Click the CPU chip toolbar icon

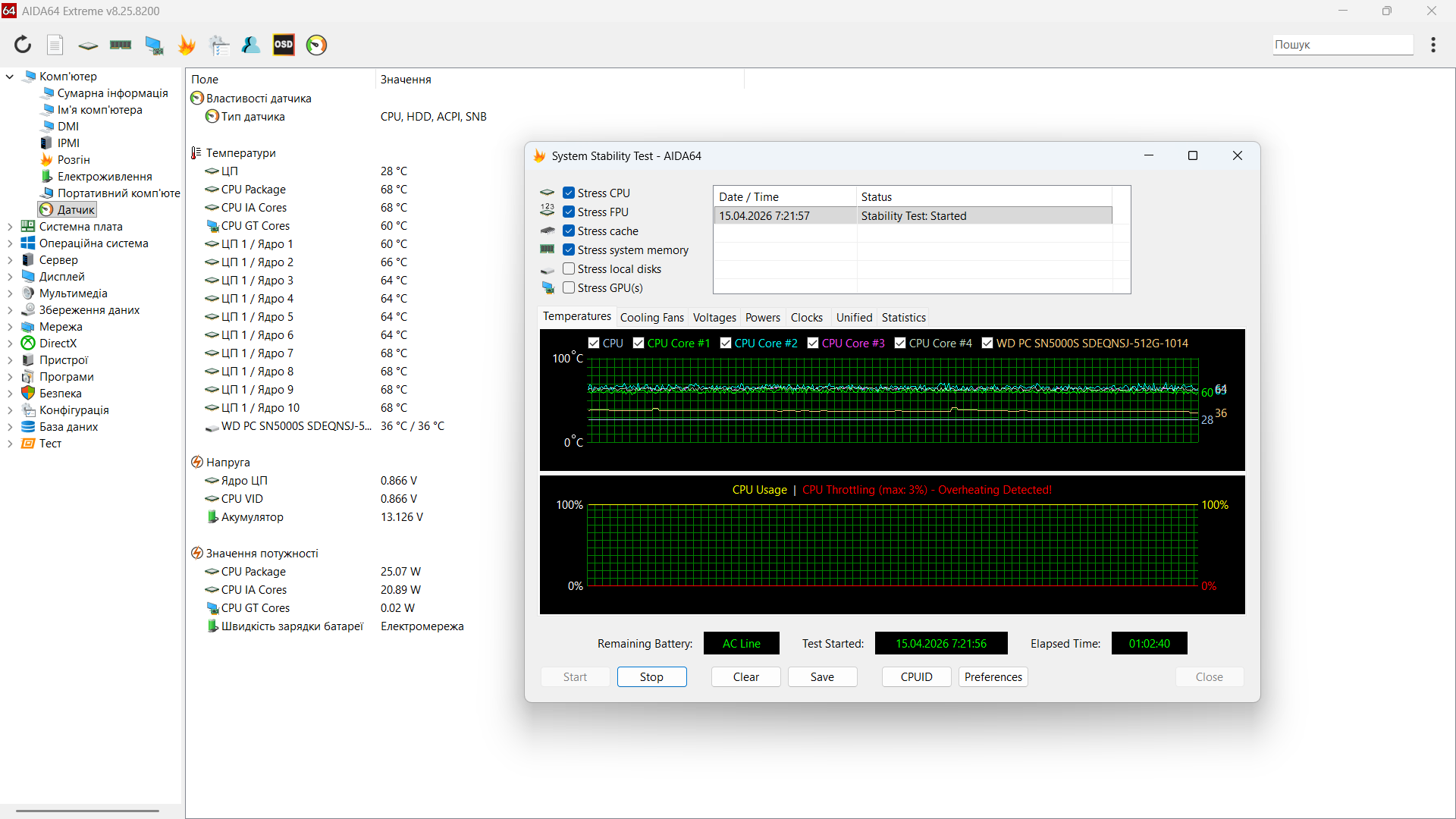(x=88, y=45)
